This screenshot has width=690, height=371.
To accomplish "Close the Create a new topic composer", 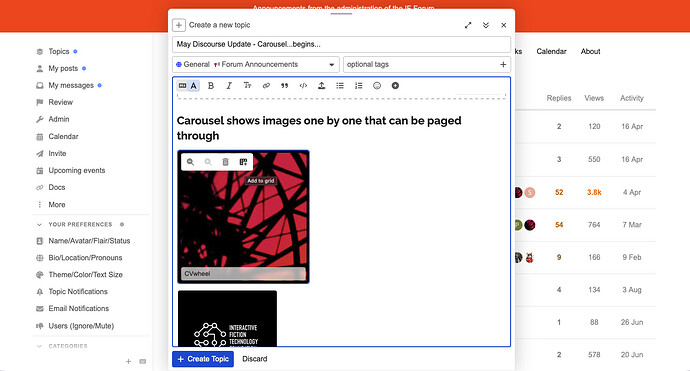I will pos(504,25).
